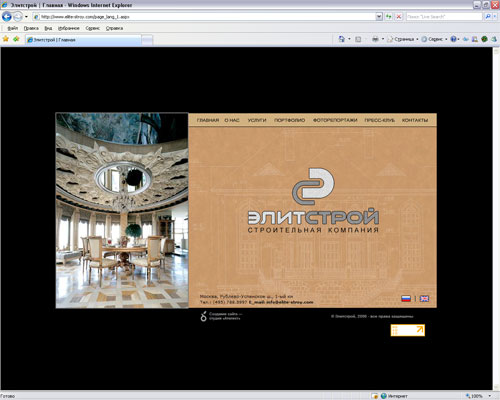This screenshot has width=500, height=400.
Task: Click the Live Search input box
Action: tap(444, 16)
